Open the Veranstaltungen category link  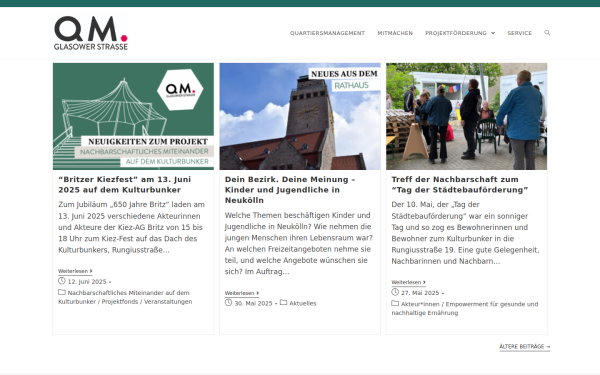(x=168, y=302)
